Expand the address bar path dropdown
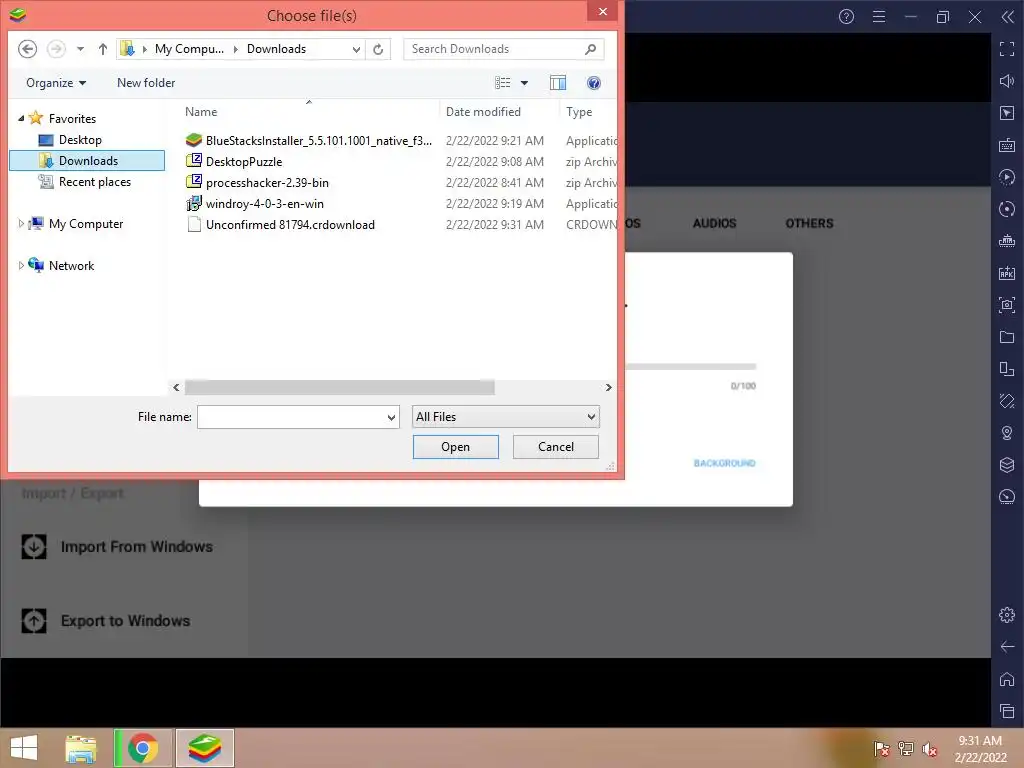Viewport: 1024px width, 768px height. (356, 50)
